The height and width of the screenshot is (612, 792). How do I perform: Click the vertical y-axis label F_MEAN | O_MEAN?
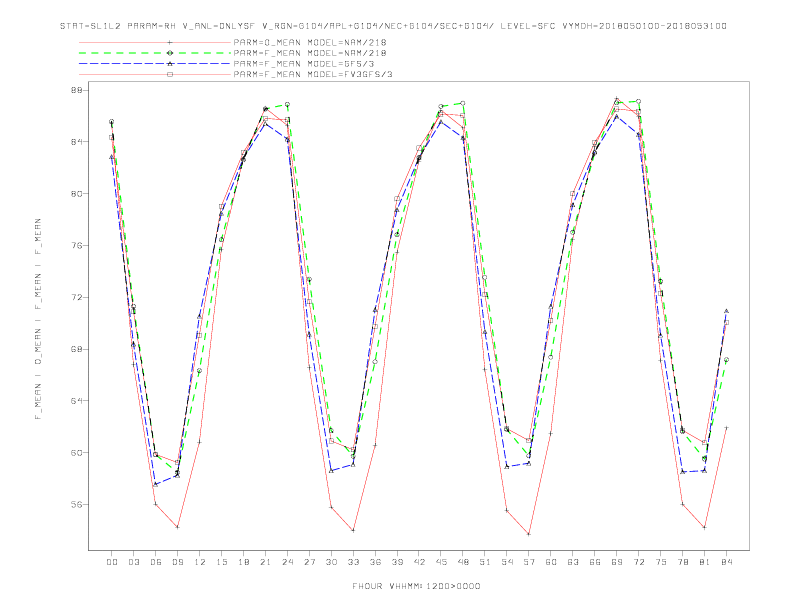[38, 319]
